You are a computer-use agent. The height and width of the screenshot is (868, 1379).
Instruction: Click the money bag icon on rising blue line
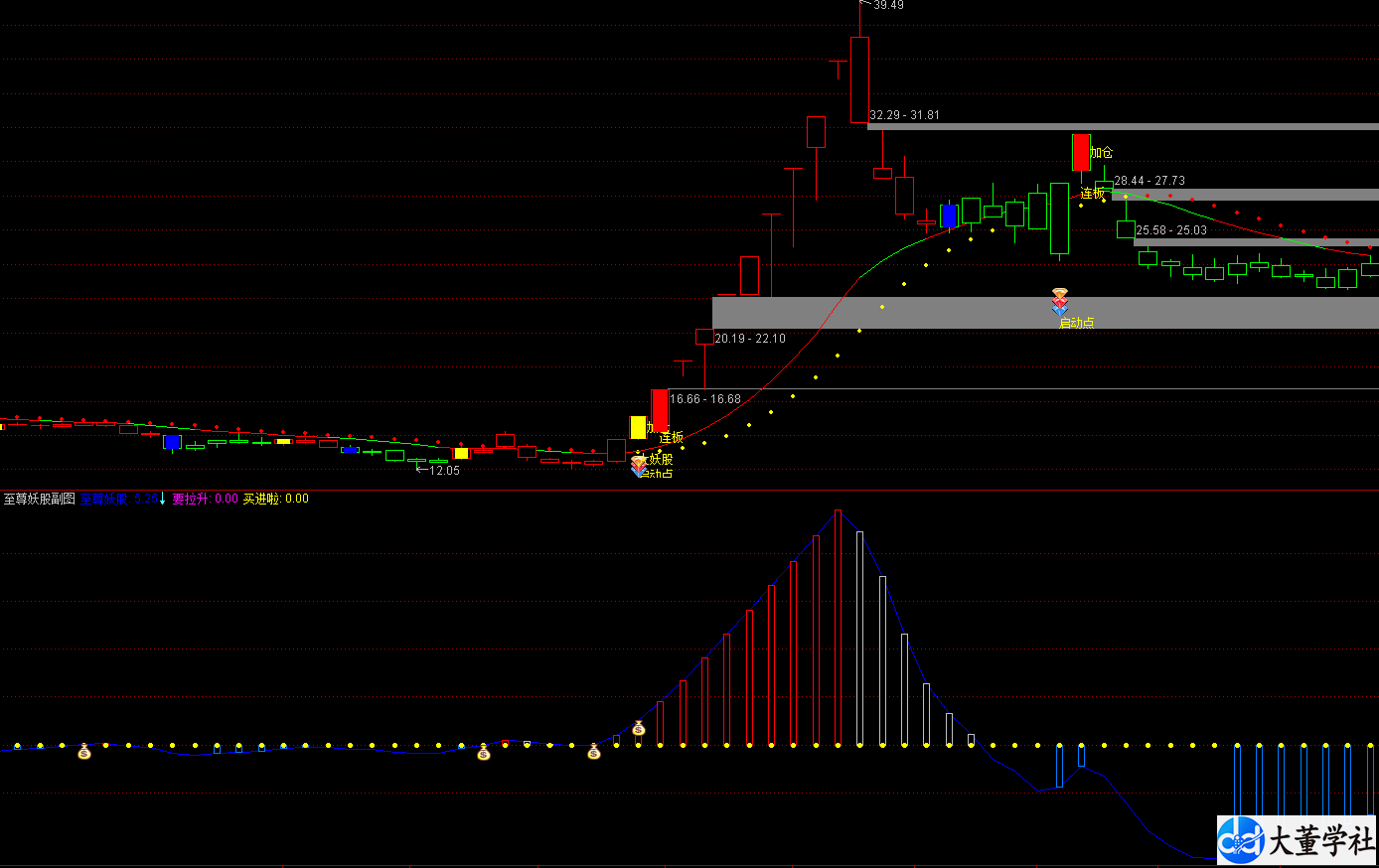pos(639,729)
